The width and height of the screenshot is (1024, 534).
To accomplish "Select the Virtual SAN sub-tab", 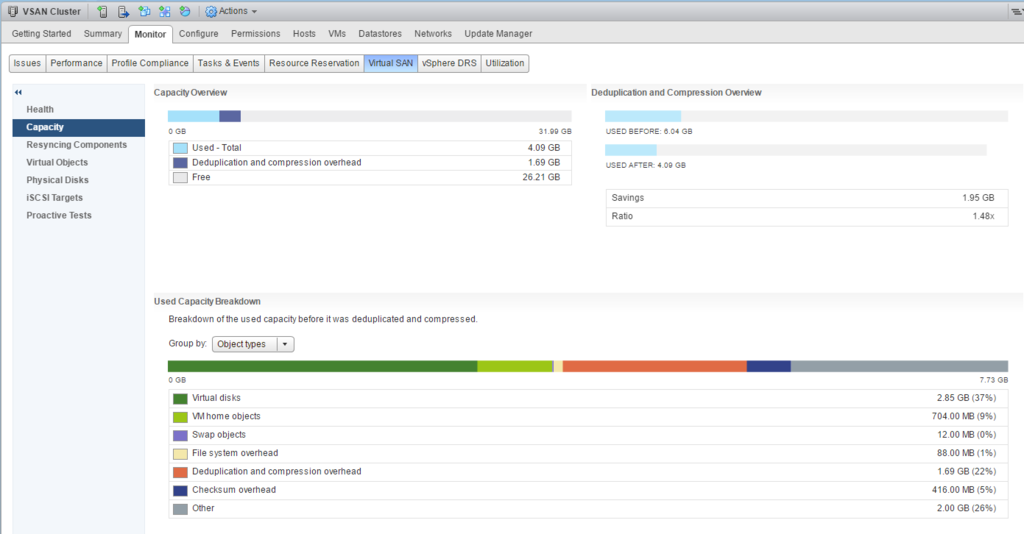I will click(x=391, y=63).
